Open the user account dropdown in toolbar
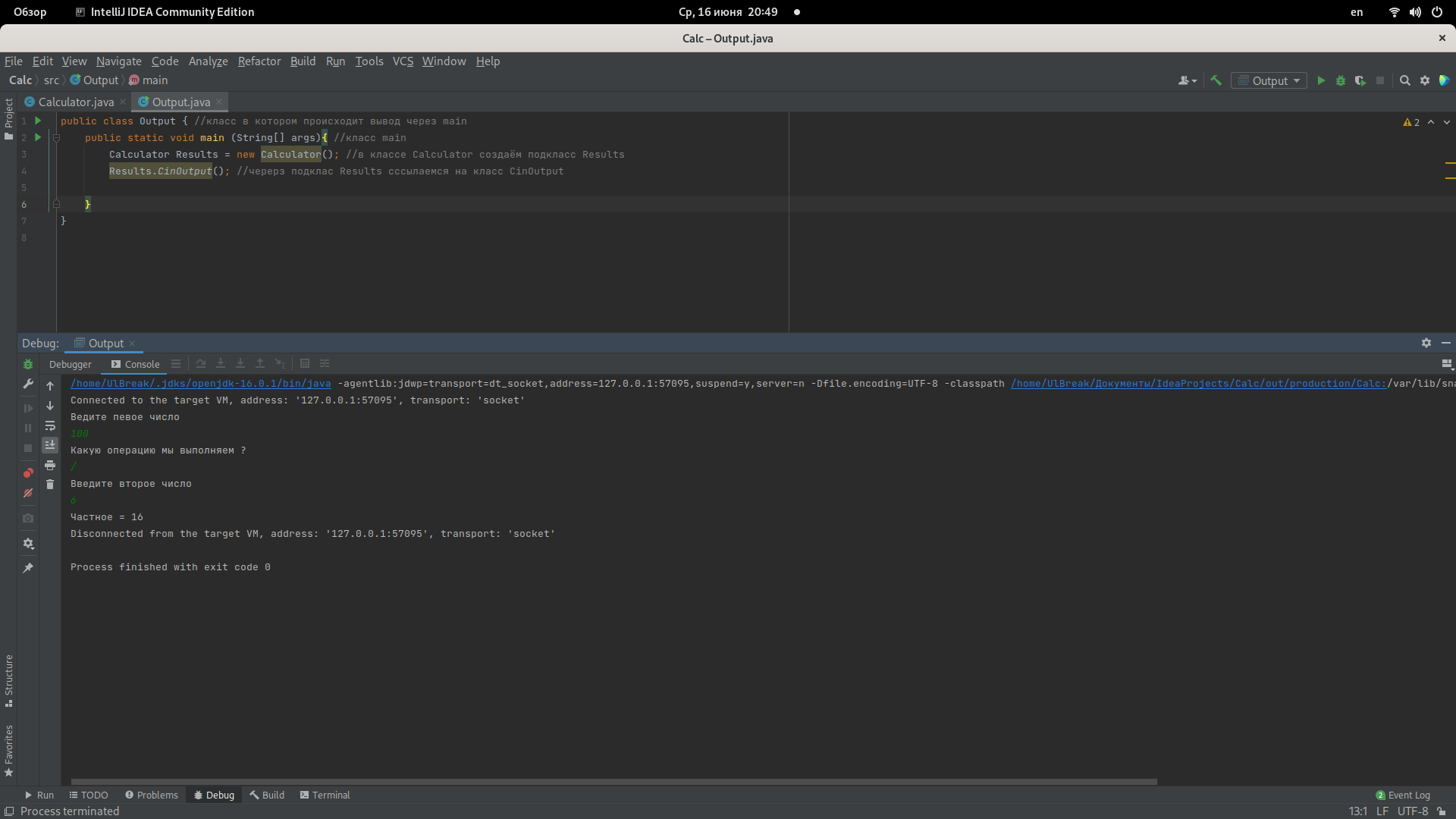This screenshot has width=1456, height=819. click(x=1187, y=80)
